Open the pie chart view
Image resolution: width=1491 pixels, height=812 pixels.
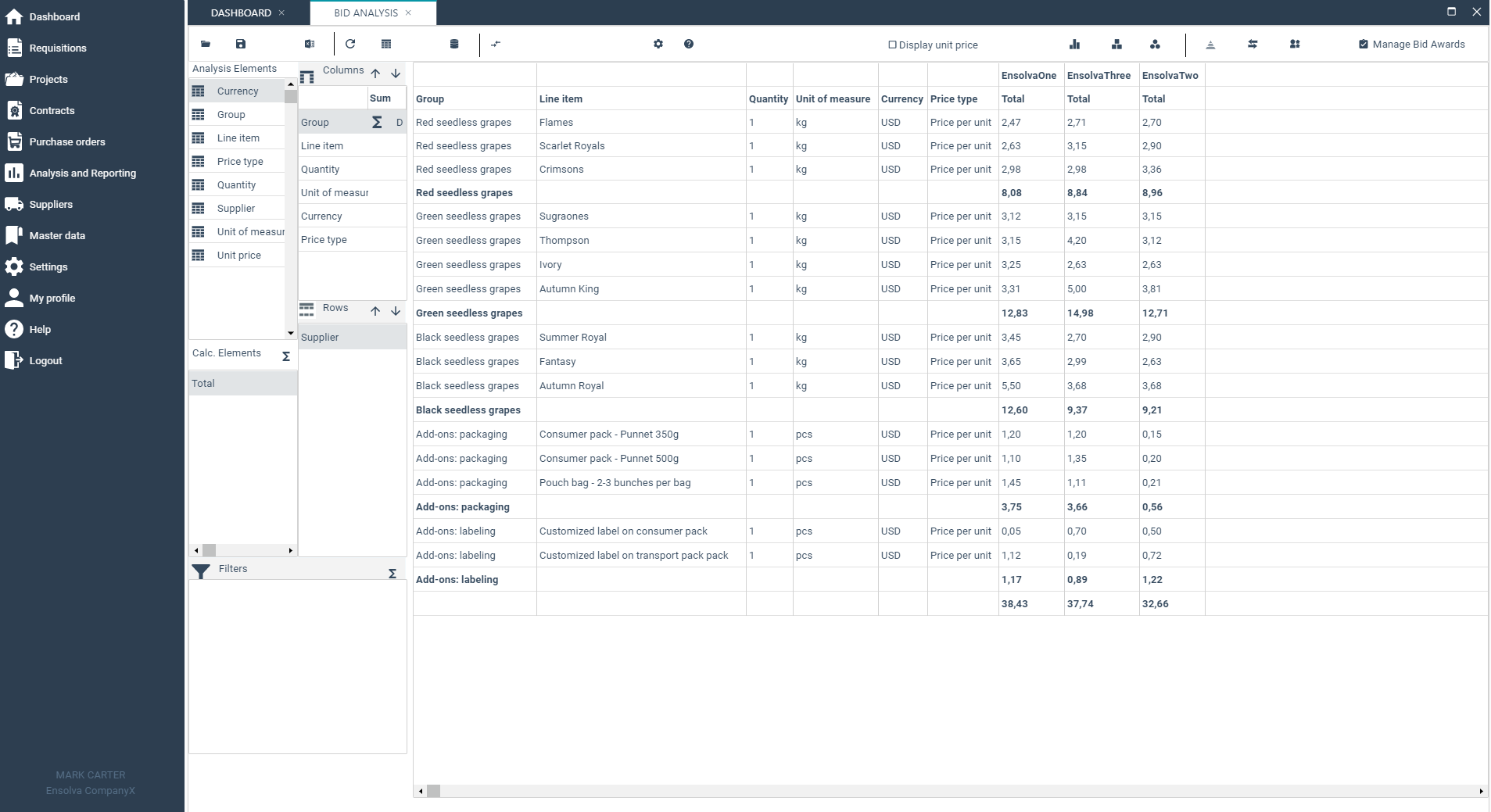[x=1155, y=44]
